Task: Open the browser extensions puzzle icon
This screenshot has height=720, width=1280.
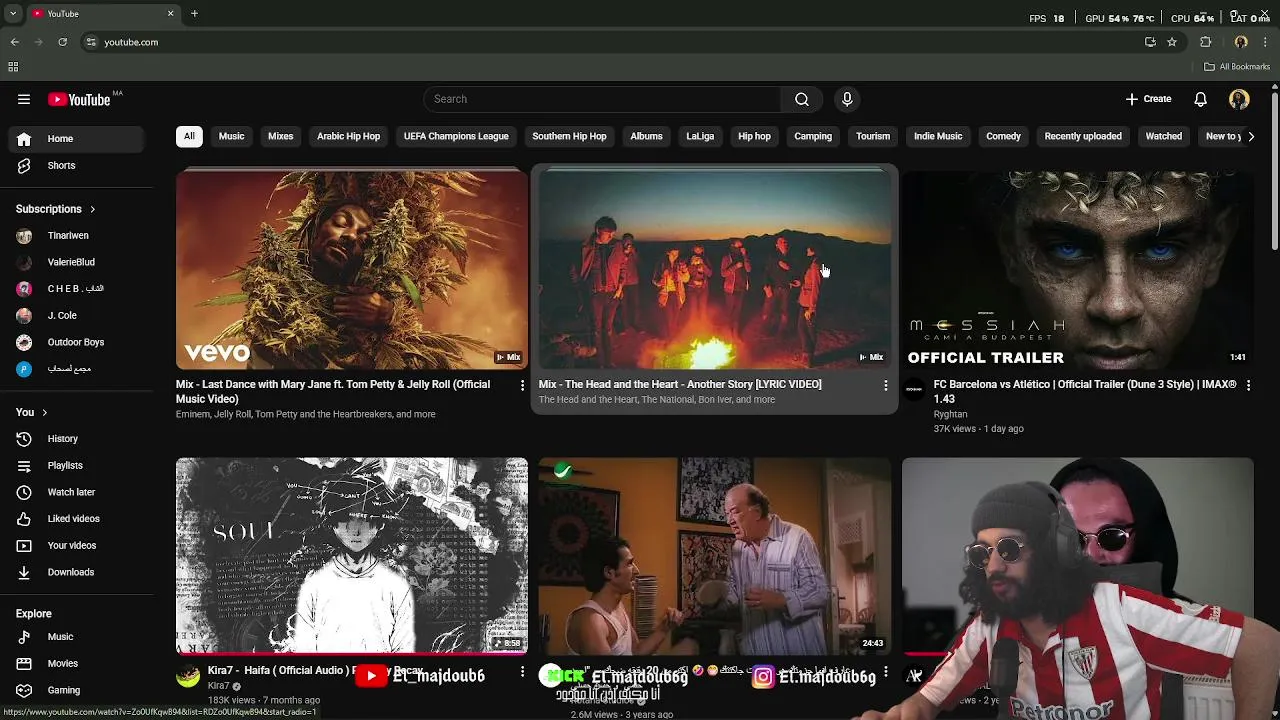Action: [1206, 42]
